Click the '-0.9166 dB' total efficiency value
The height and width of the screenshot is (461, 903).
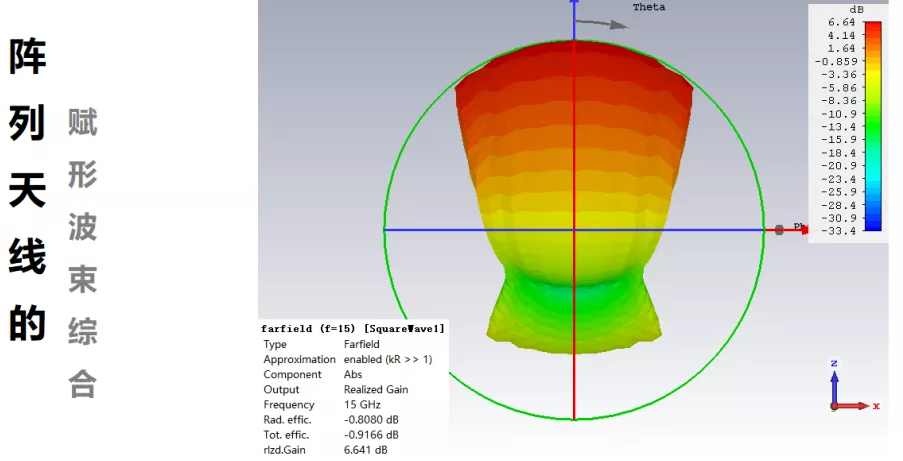371,434
